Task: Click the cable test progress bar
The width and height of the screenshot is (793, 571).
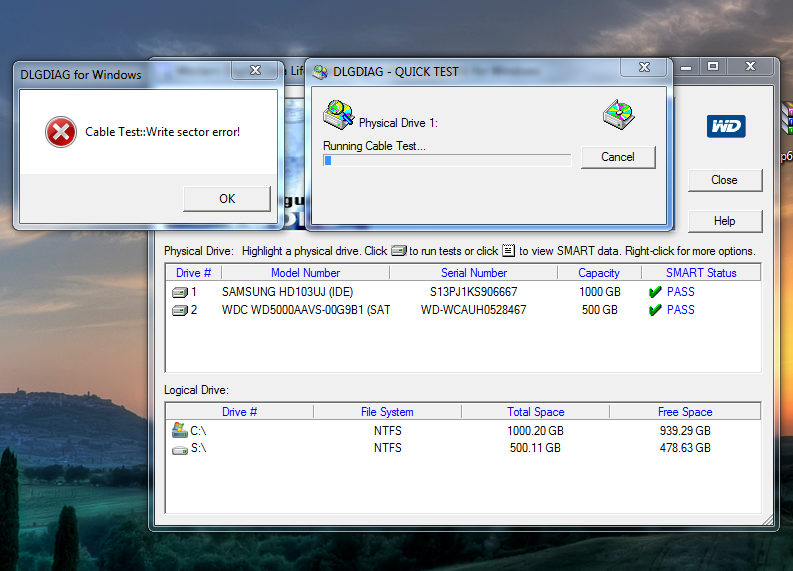Action: coord(446,160)
